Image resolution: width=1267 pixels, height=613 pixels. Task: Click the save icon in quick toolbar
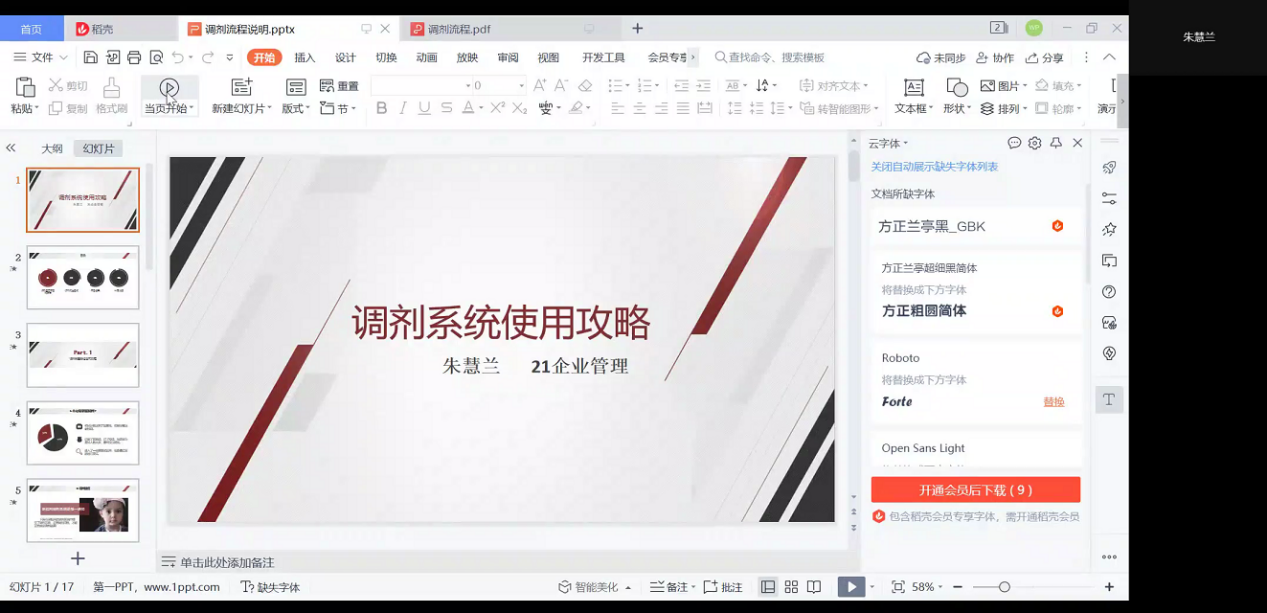pos(91,57)
